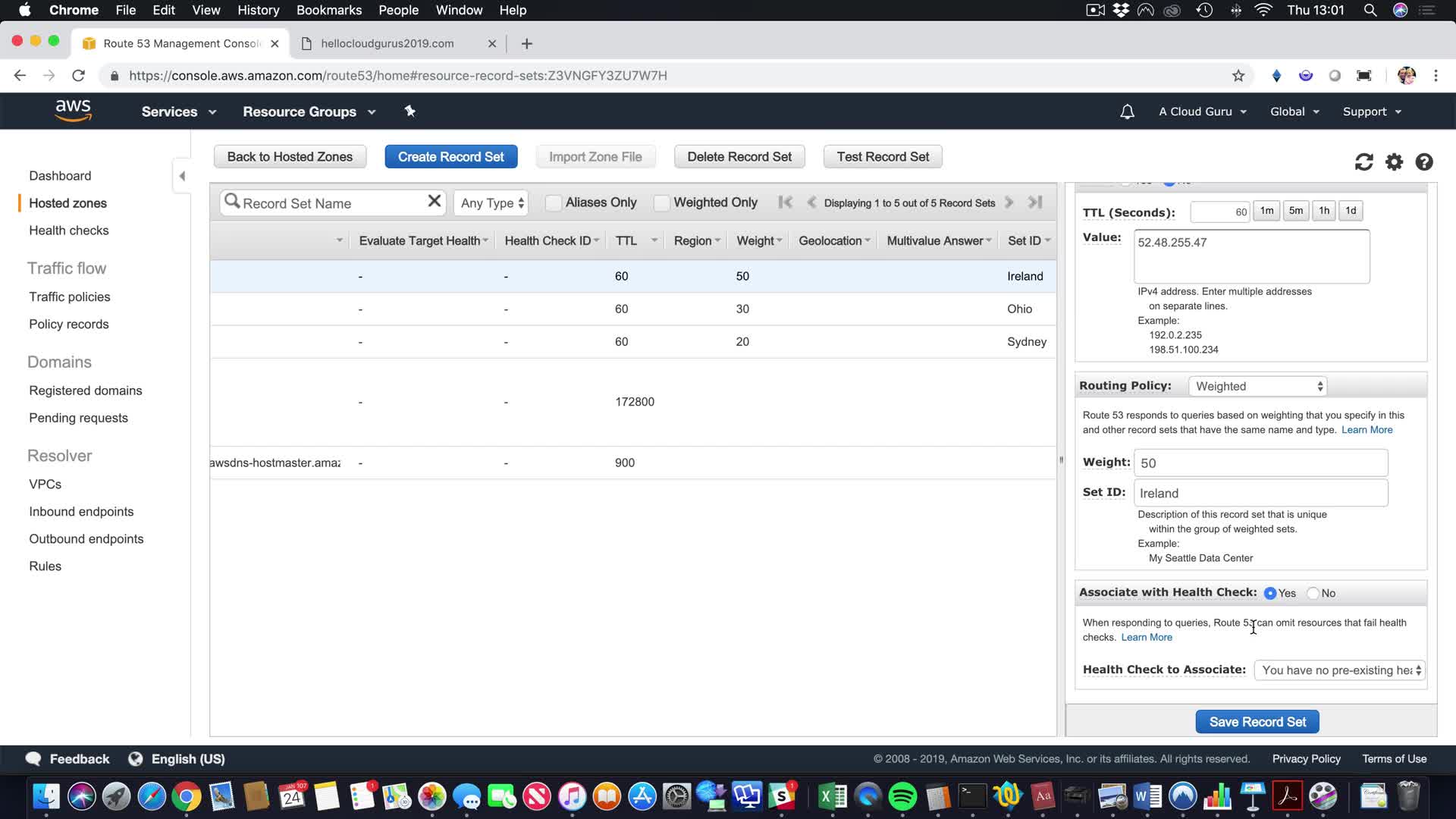The image size is (1456, 819).
Task: Open AWS notifications bell
Action: pos(1127,111)
